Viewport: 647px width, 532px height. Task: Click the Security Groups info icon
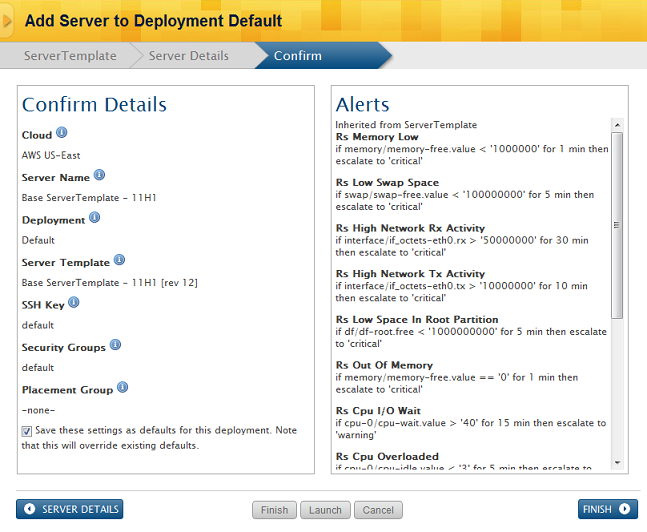click(116, 345)
